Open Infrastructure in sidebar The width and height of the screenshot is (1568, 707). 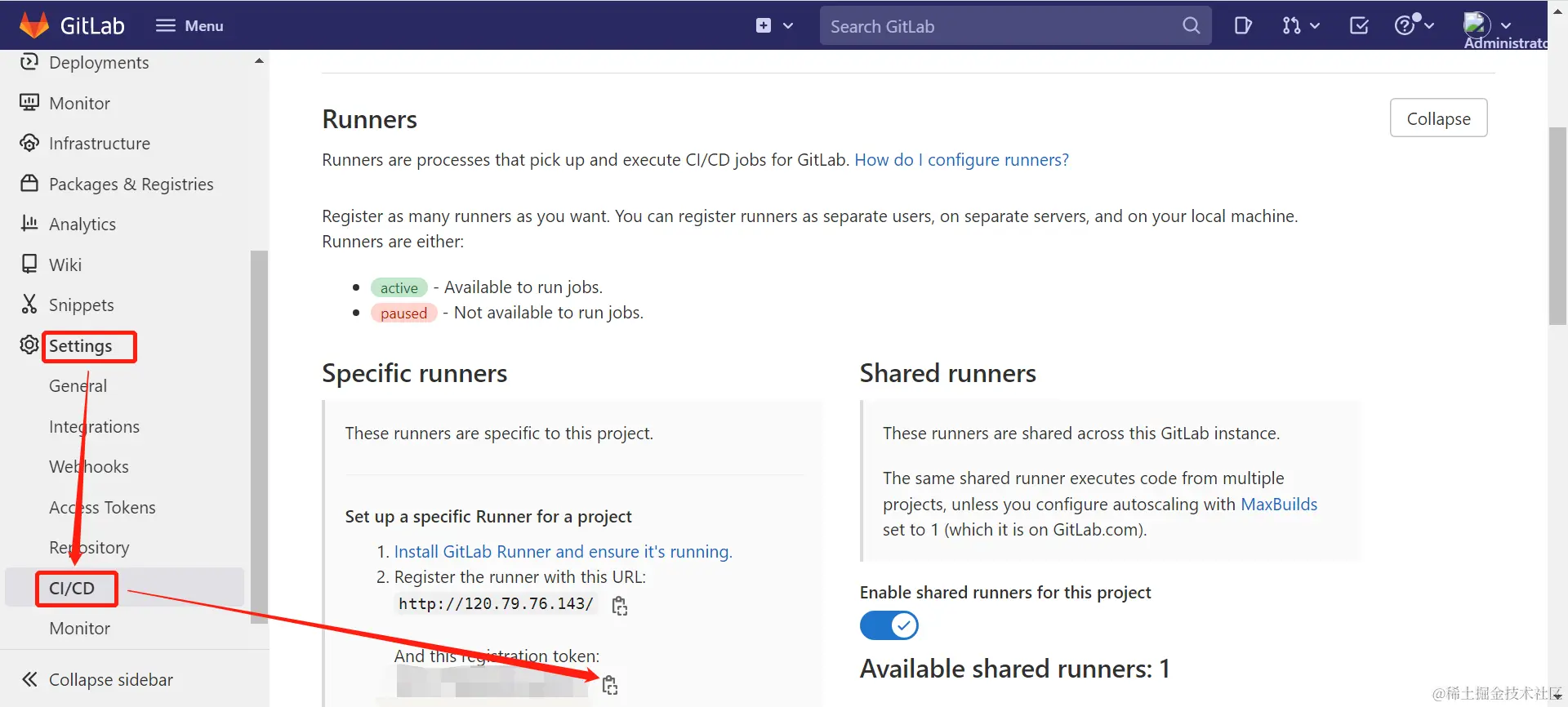click(x=100, y=144)
